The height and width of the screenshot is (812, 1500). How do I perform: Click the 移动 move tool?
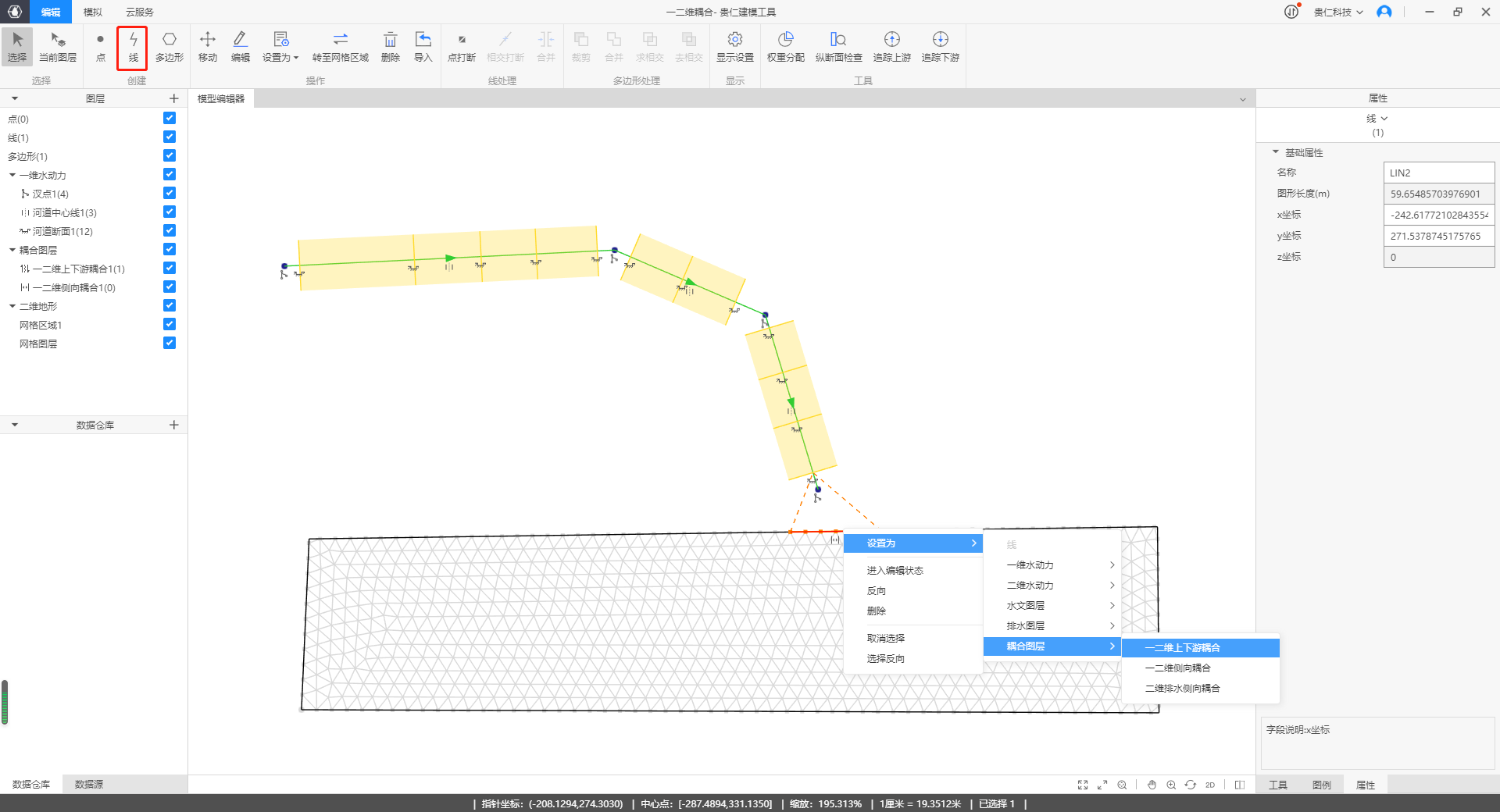pyautogui.click(x=208, y=47)
